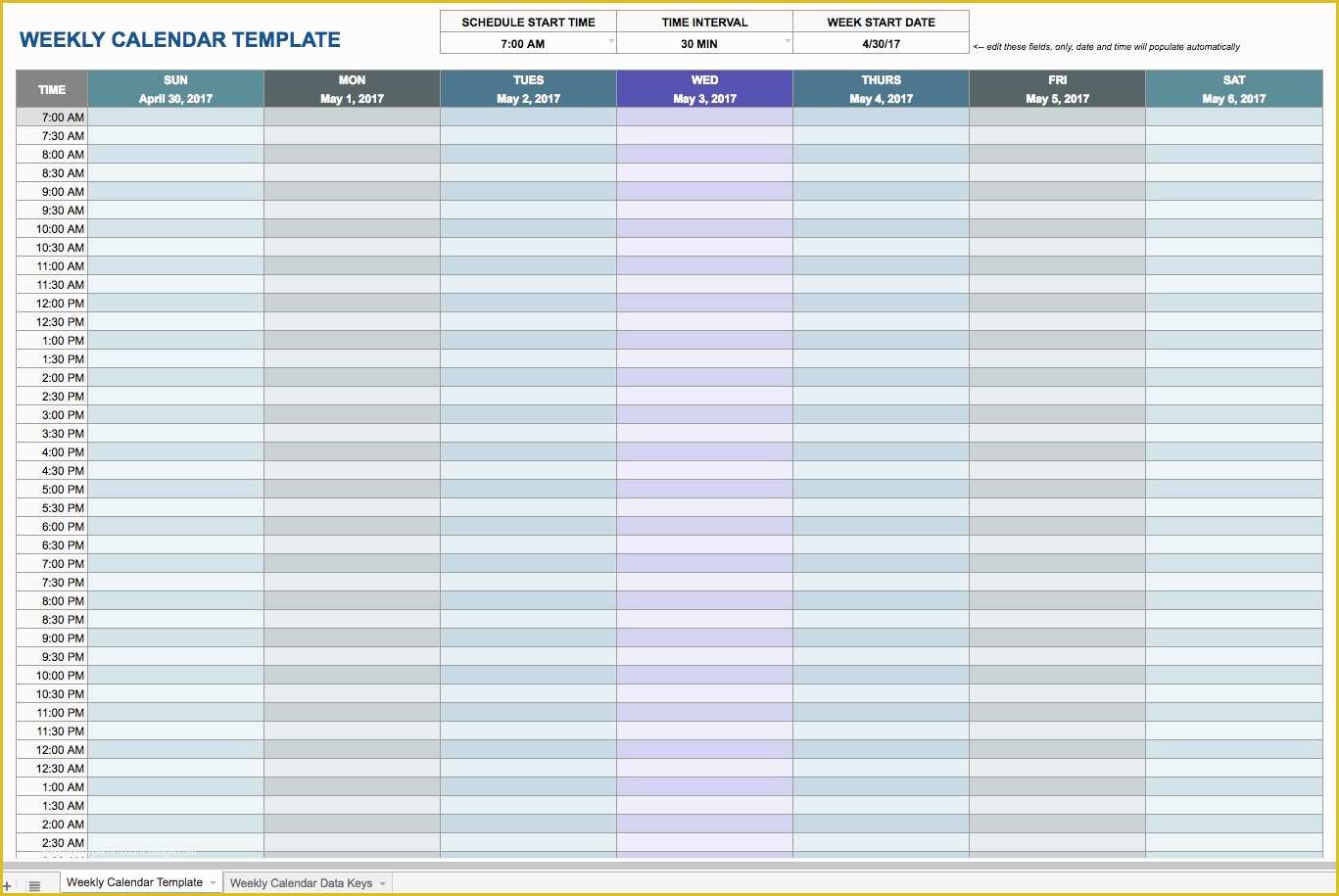Select the 7:30 AM time cell
Image resolution: width=1339 pixels, height=896 pixels.
click(52, 136)
